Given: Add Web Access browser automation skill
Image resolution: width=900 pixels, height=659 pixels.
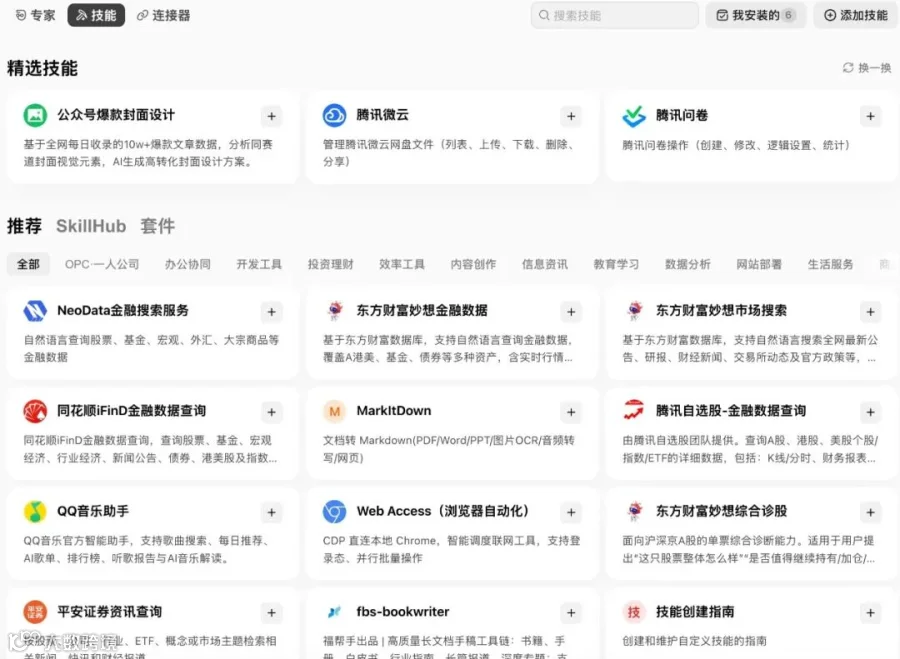Looking at the screenshot, I should pos(571,513).
